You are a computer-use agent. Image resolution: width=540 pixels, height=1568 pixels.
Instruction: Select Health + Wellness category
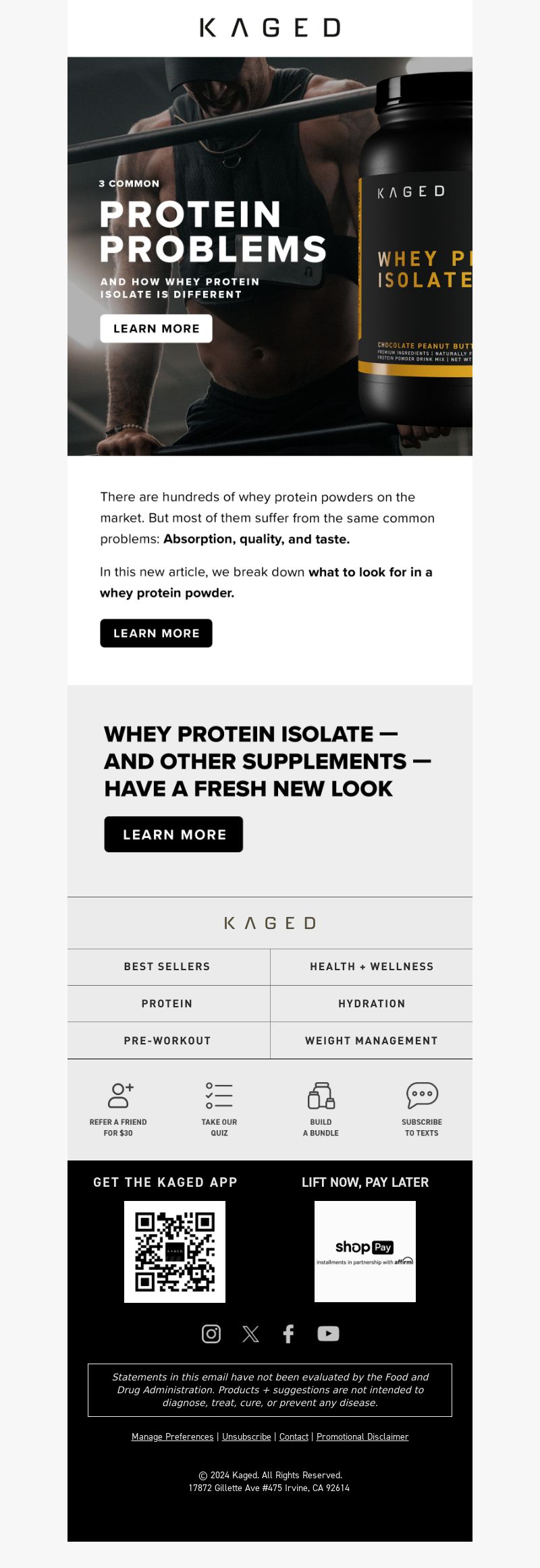pos(372,967)
